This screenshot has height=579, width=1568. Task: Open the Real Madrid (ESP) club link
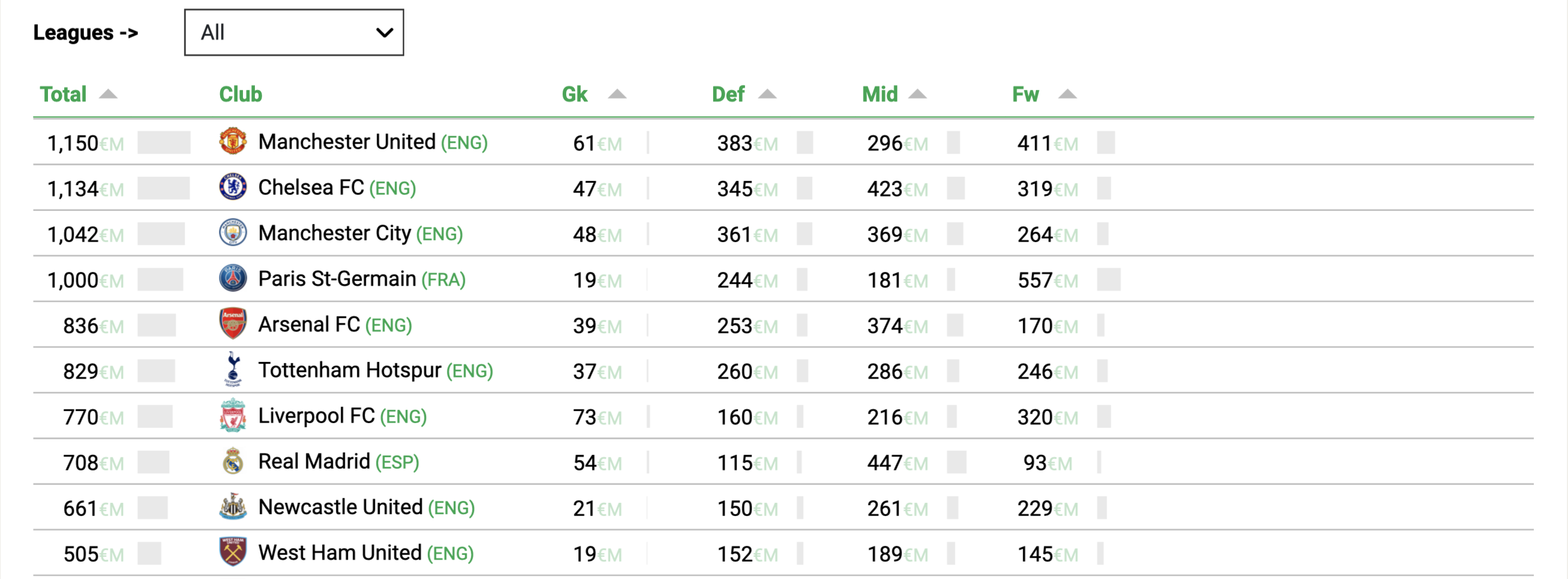338,462
